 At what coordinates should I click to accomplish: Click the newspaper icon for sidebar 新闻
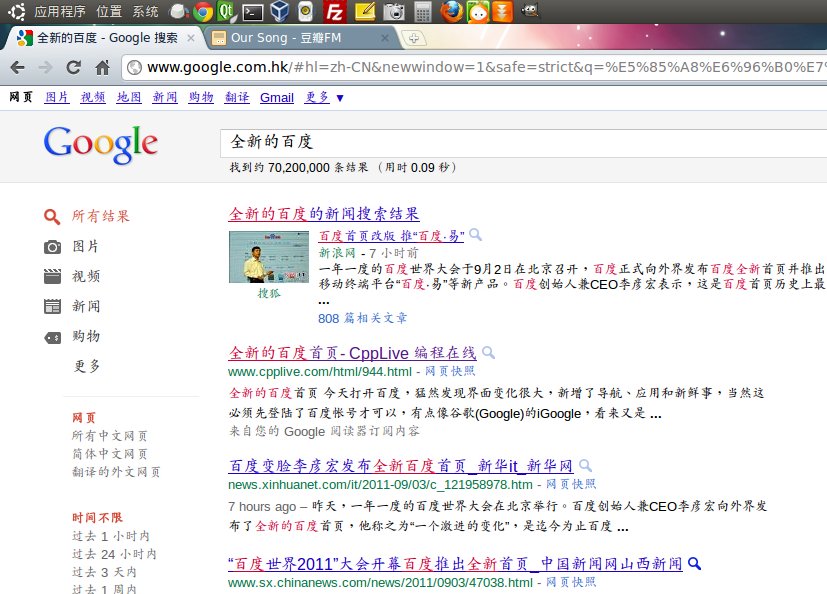[x=52, y=306]
